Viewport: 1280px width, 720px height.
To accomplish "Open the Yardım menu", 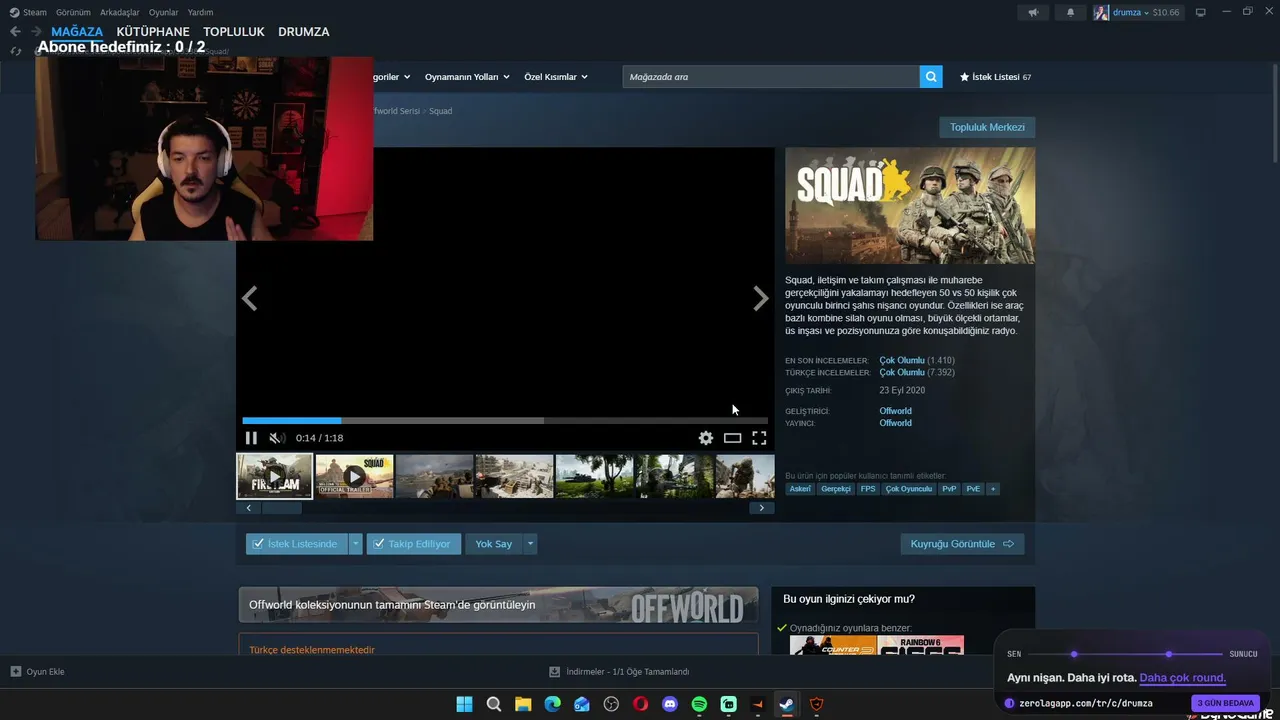I will 200,12.
